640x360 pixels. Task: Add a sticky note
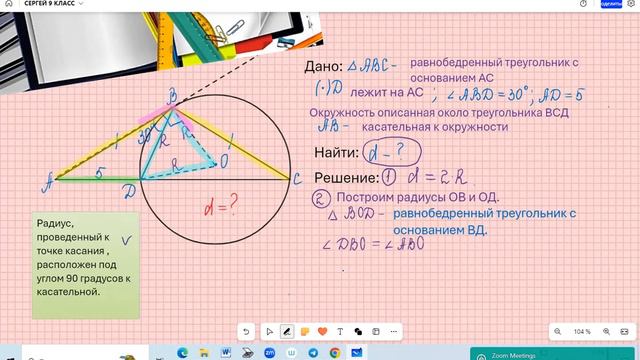coord(304,331)
